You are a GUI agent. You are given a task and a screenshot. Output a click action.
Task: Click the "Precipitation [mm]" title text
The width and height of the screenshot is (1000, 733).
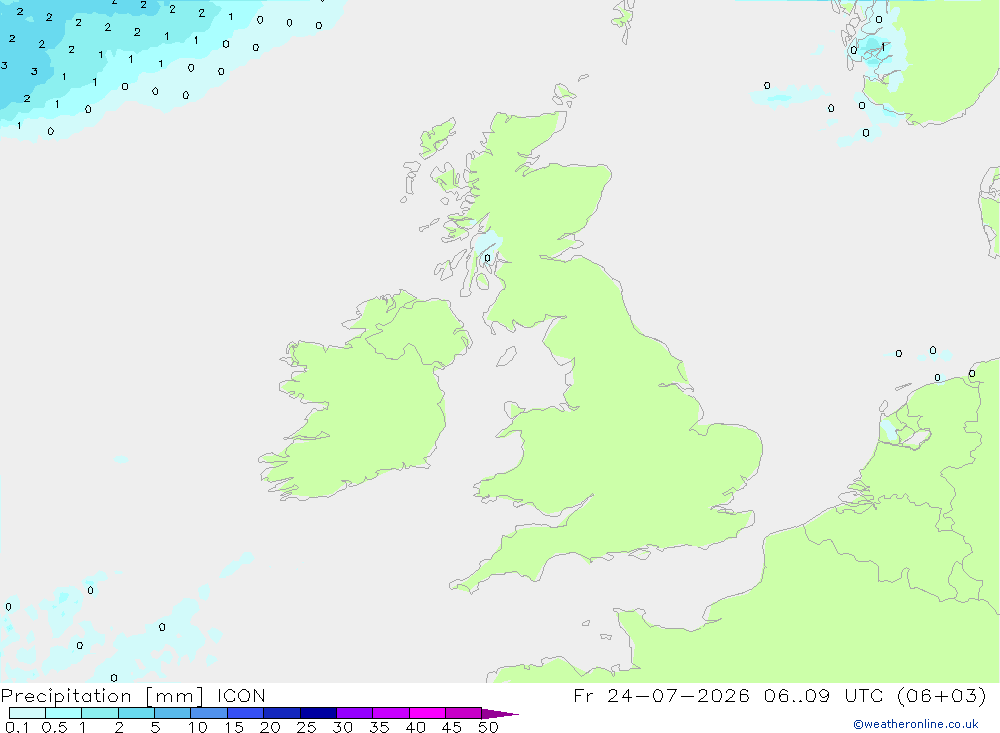[x=102, y=696]
